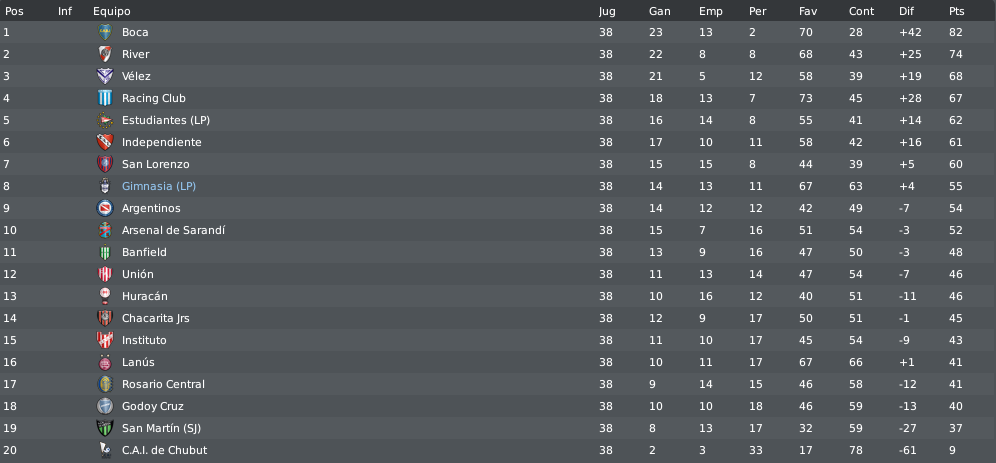Sort by the Equipo column header
Image resolution: width=996 pixels, height=463 pixels.
112,11
